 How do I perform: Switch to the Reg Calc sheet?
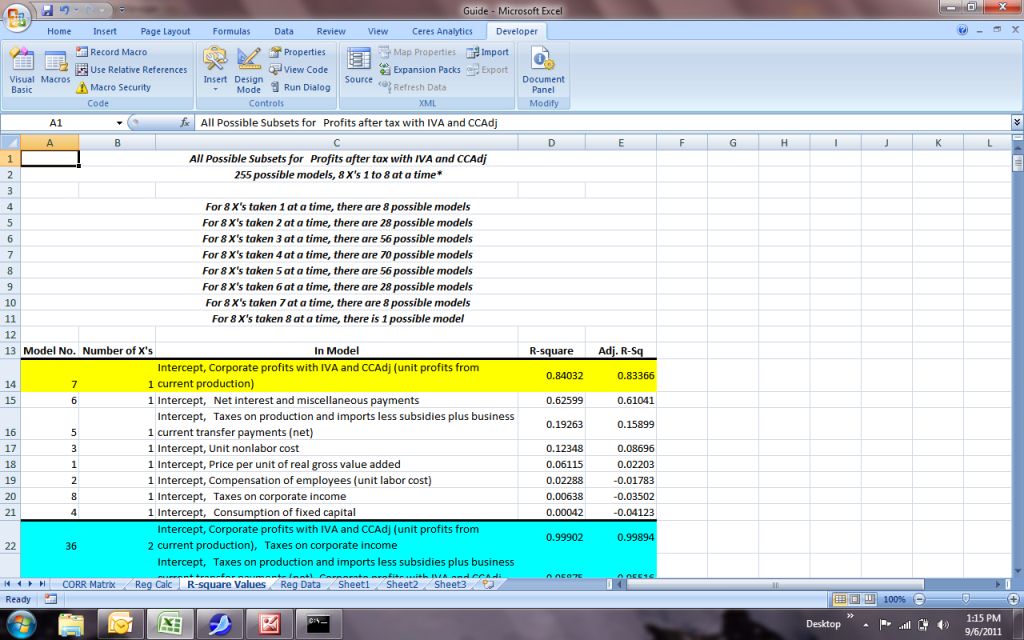pyautogui.click(x=153, y=584)
